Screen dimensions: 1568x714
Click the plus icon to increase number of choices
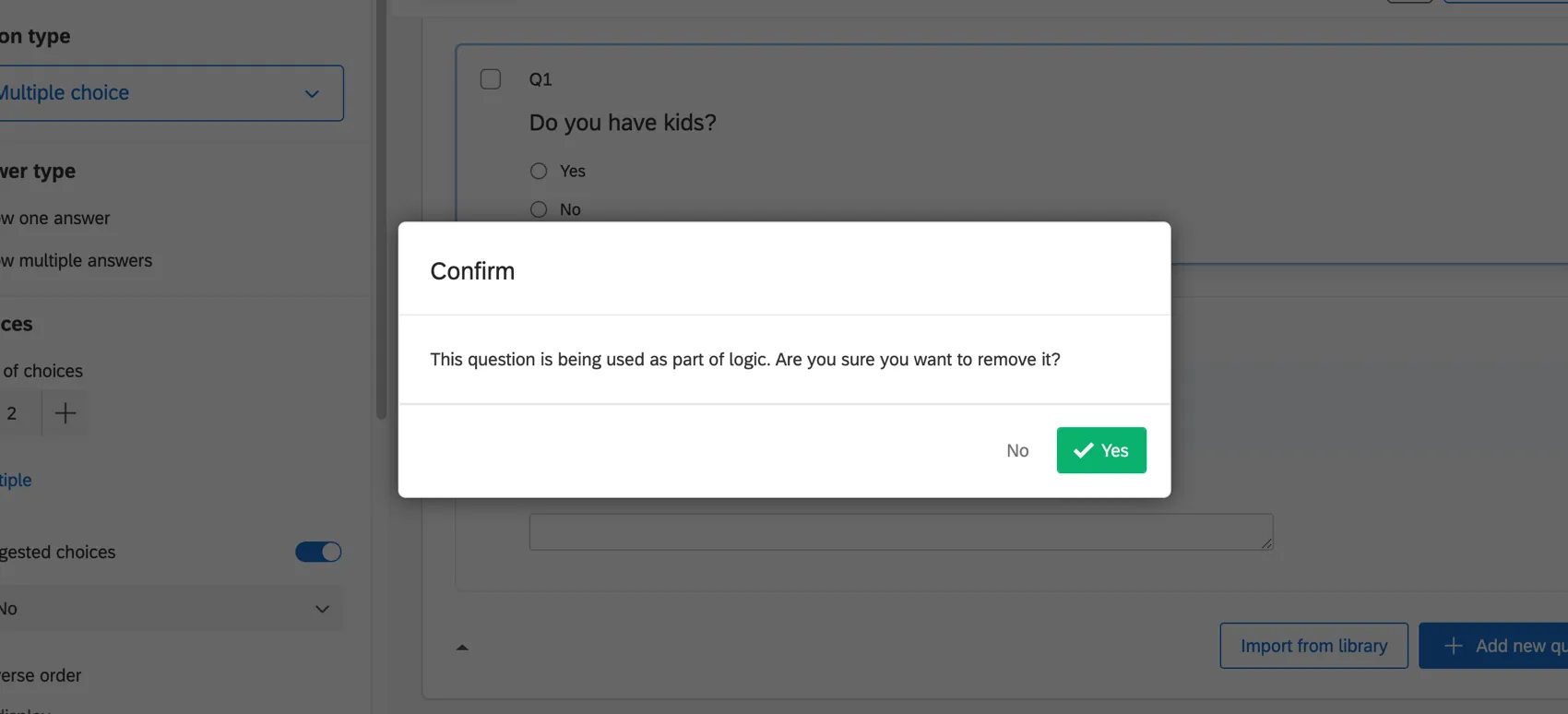pyautogui.click(x=65, y=413)
